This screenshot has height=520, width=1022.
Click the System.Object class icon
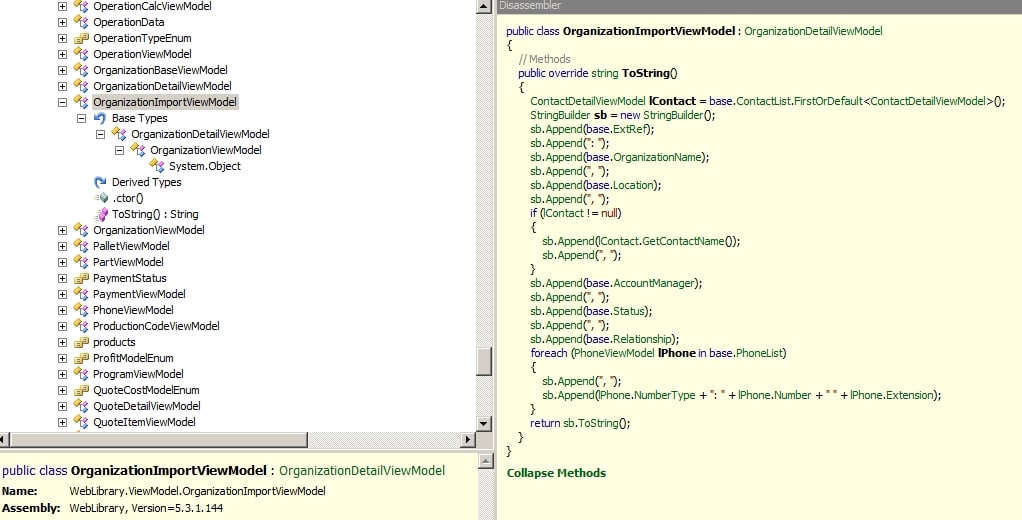point(157,166)
